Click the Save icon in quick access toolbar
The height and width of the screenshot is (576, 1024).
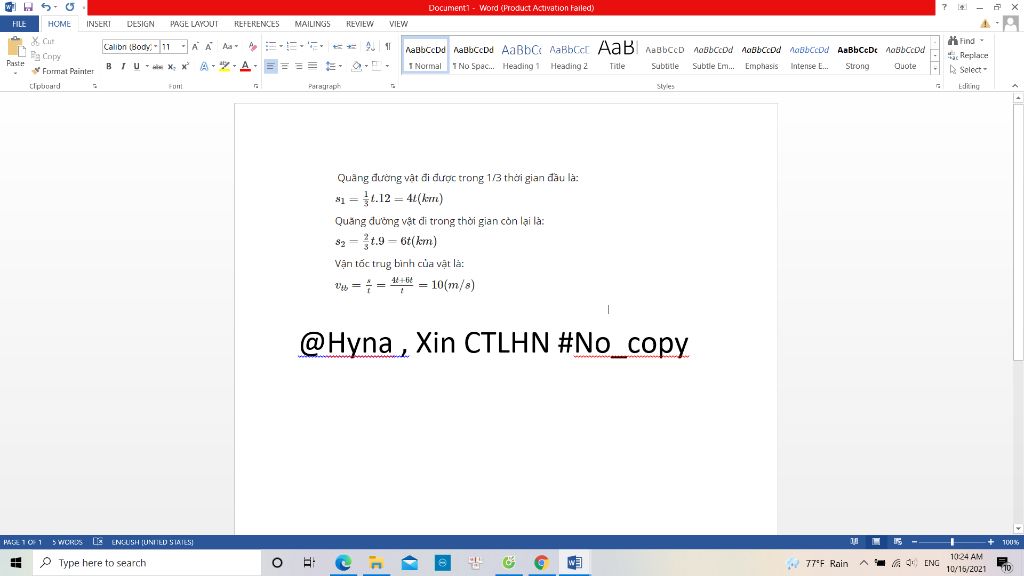coord(28,7)
